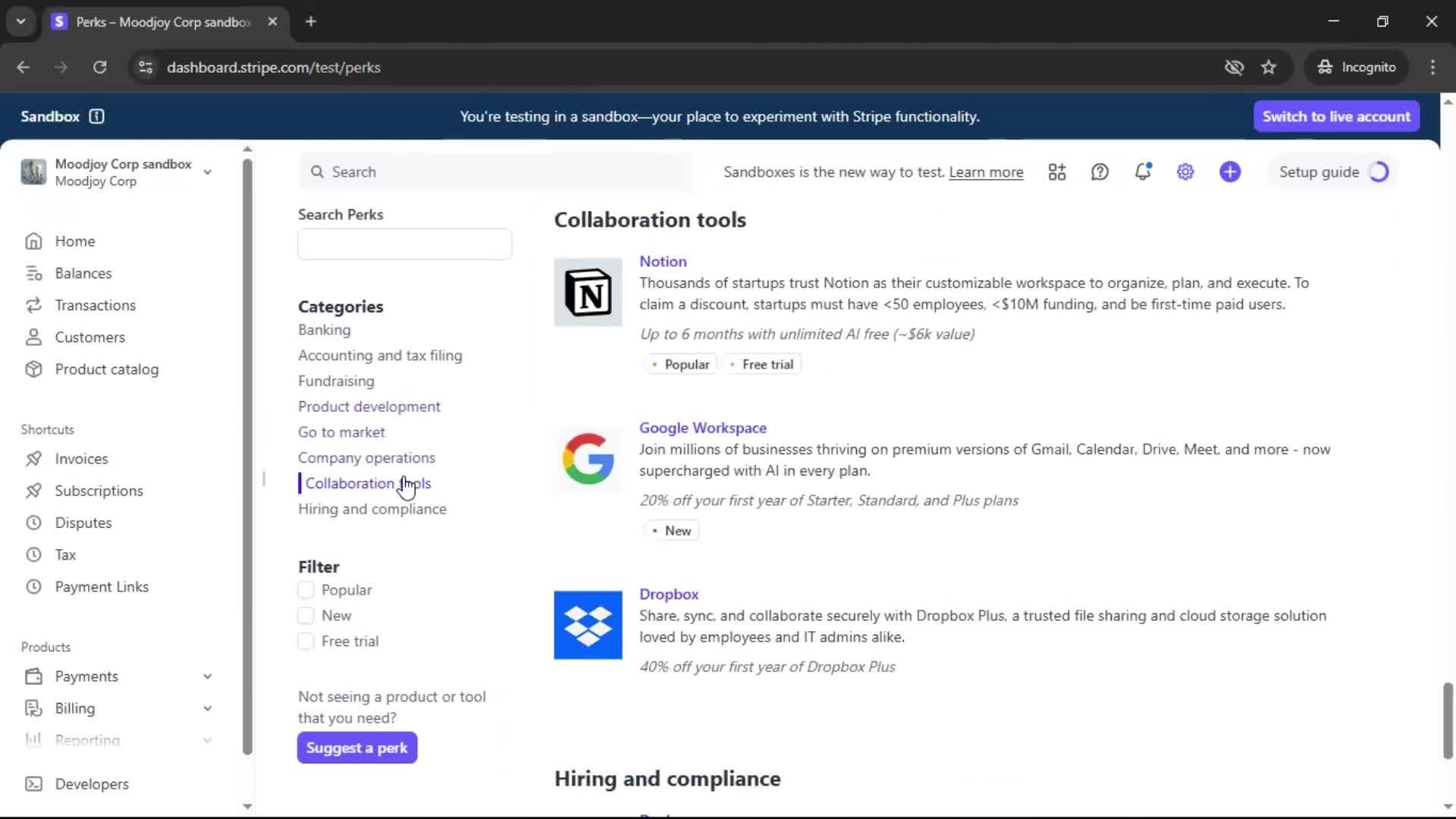Select the Hiring and compliance category
The width and height of the screenshot is (1456, 819).
372,509
